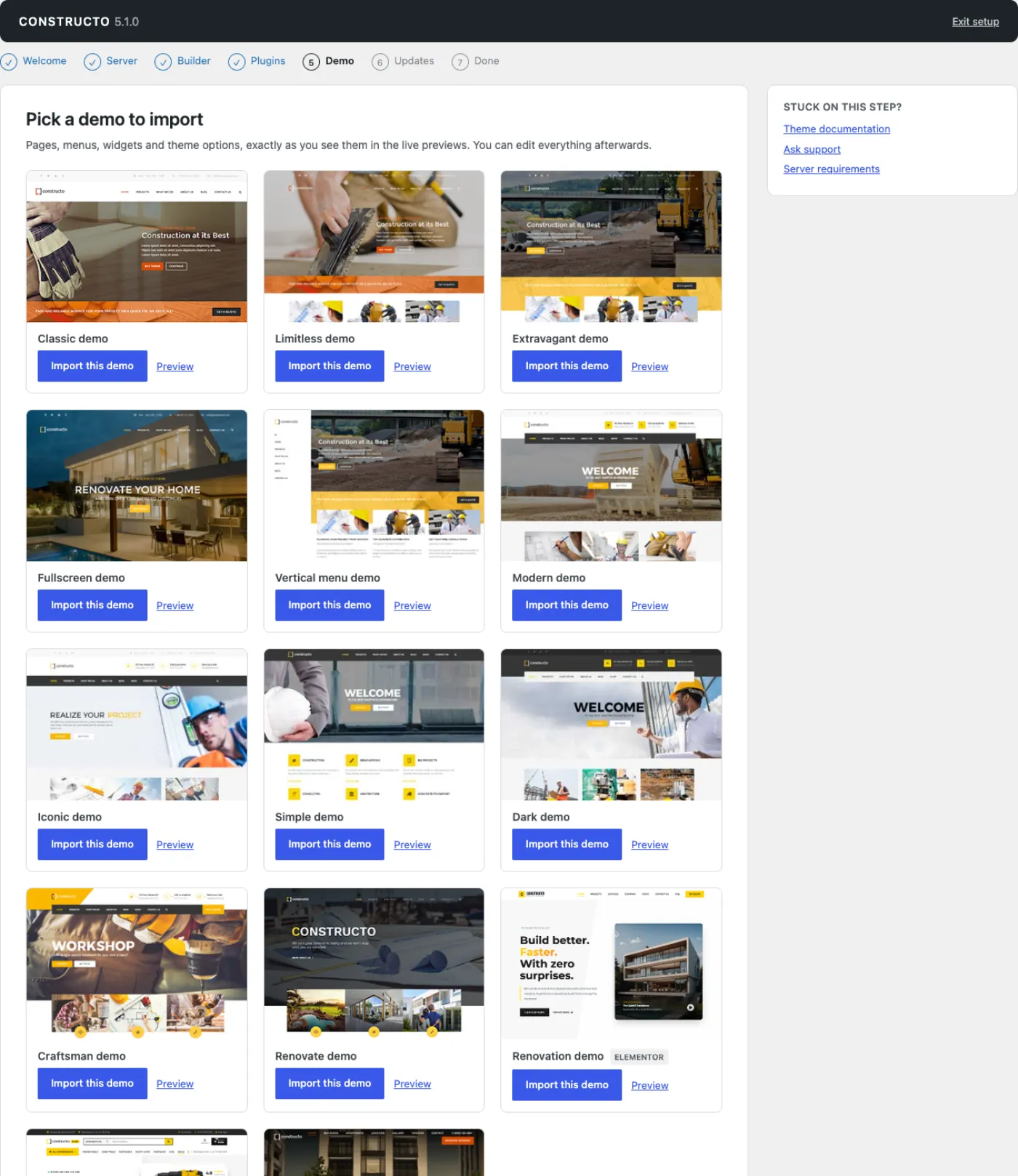Click the Vertical menu demo thumbnail
This screenshot has height=1176, width=1018.
[374, 486]
